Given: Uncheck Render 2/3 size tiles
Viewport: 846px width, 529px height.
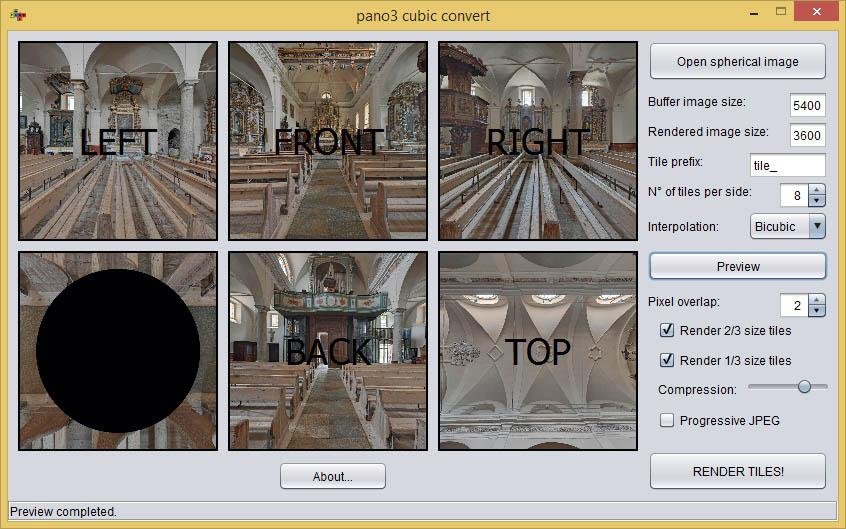Looking at the screenshot, I should click(x=667, y=330).
